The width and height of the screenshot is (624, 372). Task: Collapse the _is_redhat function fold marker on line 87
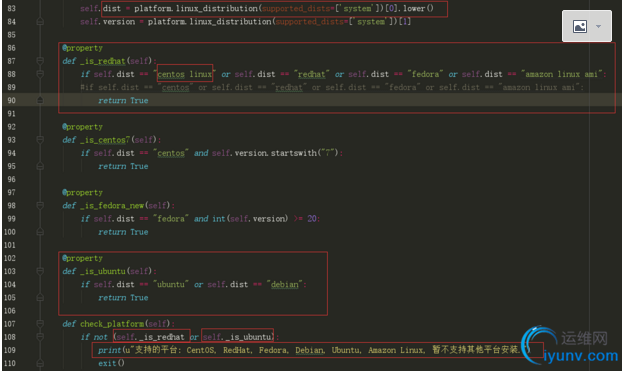point(40,61)
